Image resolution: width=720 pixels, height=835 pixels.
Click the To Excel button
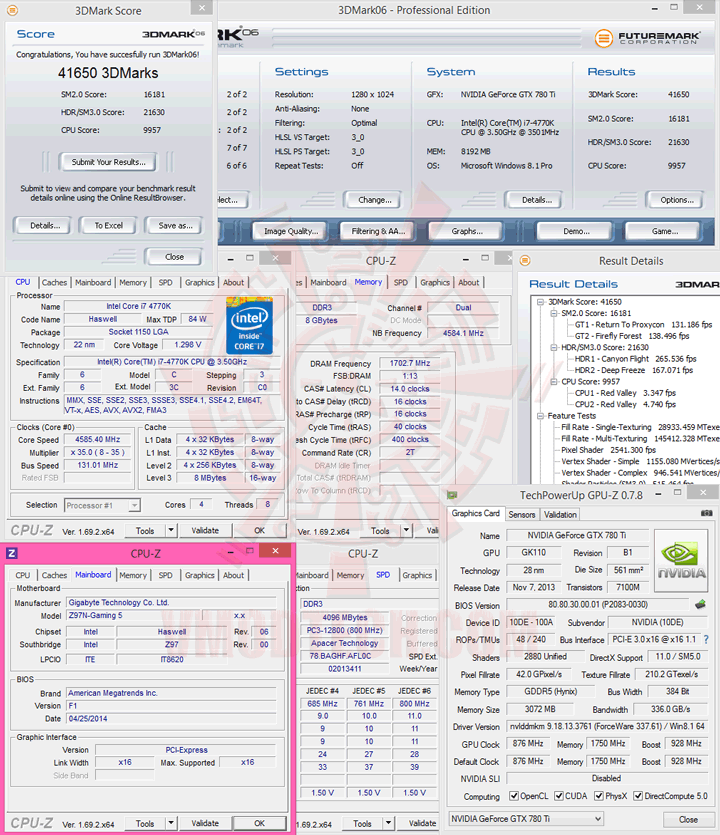[109, 225]
